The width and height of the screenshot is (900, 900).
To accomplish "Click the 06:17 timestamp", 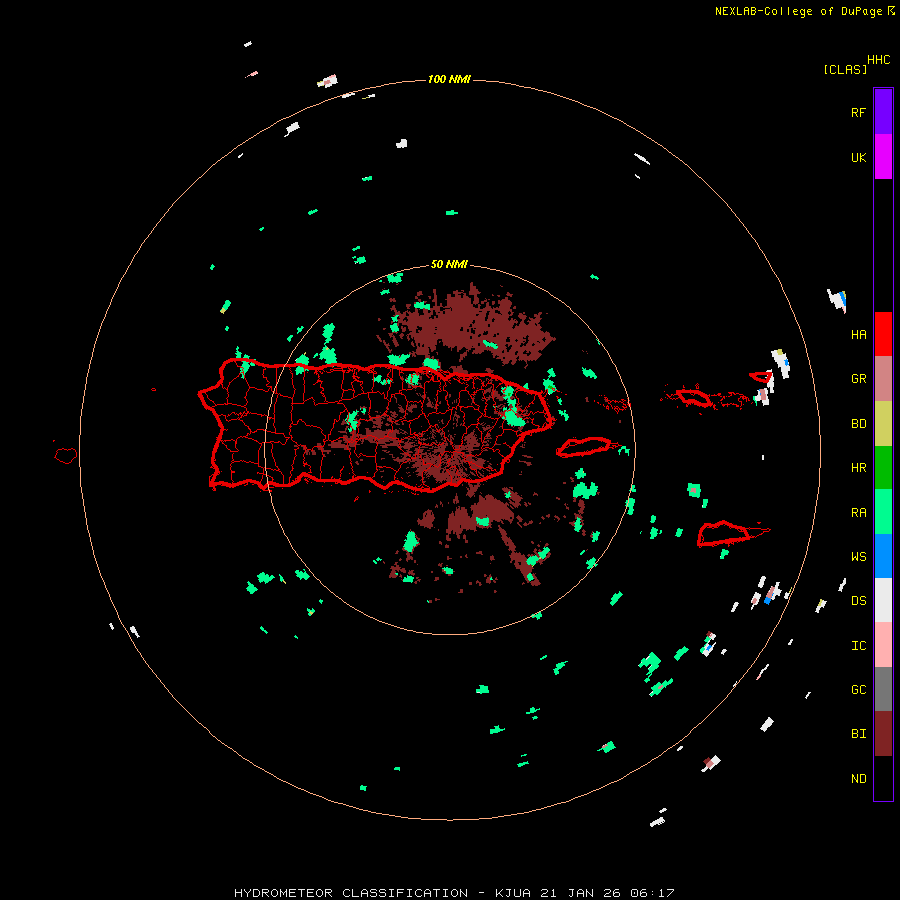I will coord(651,893).
